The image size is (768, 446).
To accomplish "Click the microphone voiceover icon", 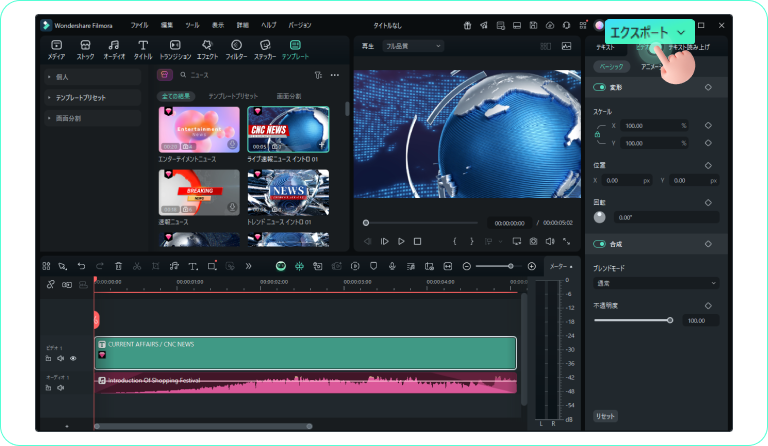I will pos(392,266).
